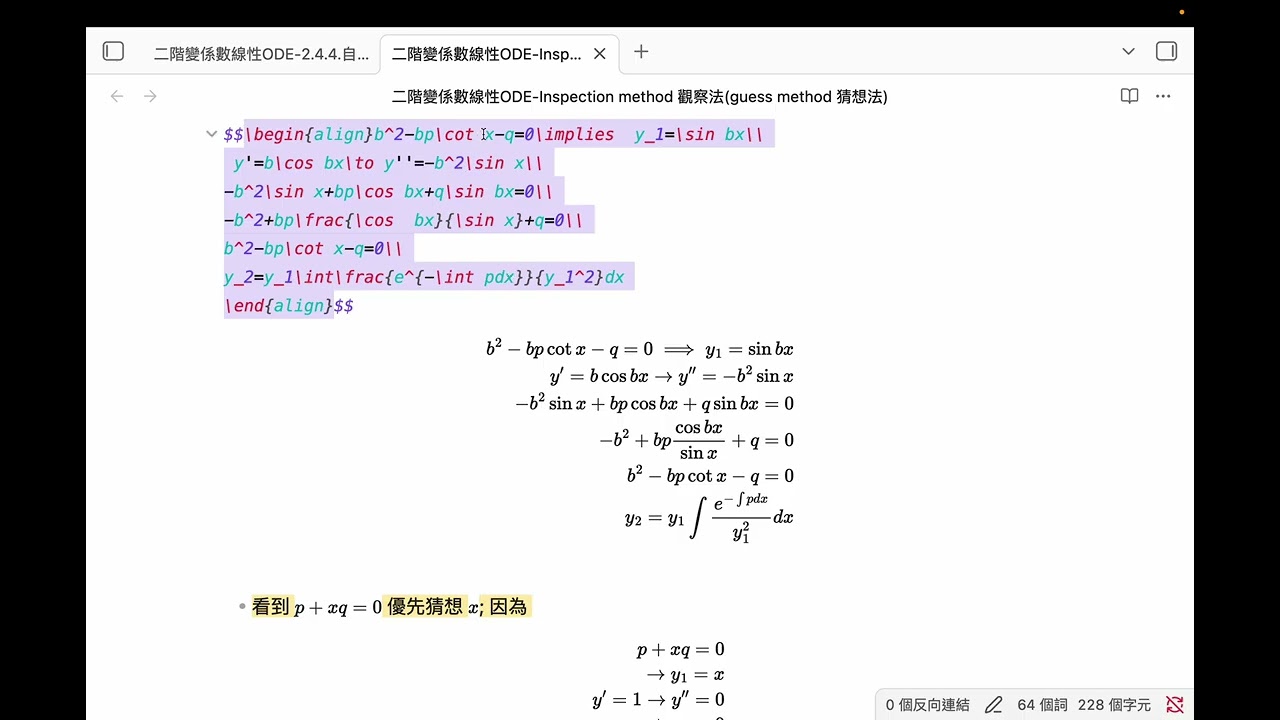Click source line y_2=y_1\int\frac
1280x720 pixels.
[x=424, y=277]
